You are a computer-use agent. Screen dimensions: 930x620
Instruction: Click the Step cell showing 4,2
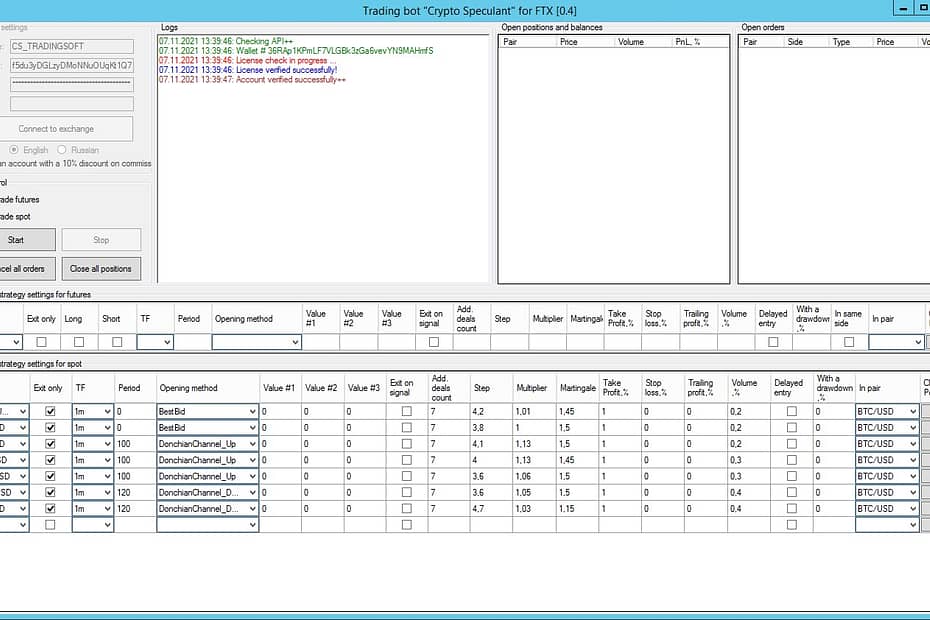pyautogui.click(x=491, y=411)
